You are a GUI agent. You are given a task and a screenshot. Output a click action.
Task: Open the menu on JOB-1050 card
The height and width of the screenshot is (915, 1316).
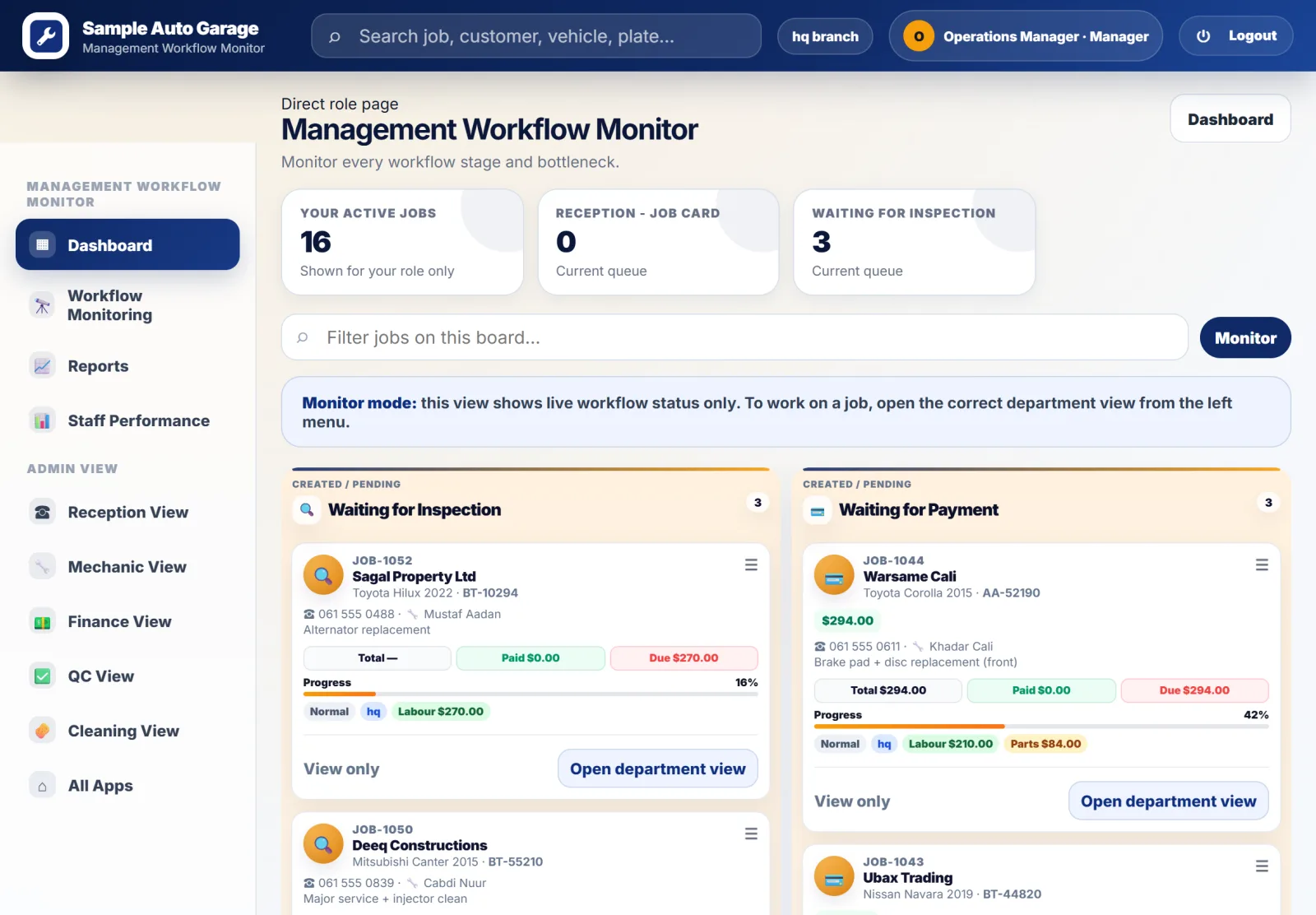pos(751,834)
